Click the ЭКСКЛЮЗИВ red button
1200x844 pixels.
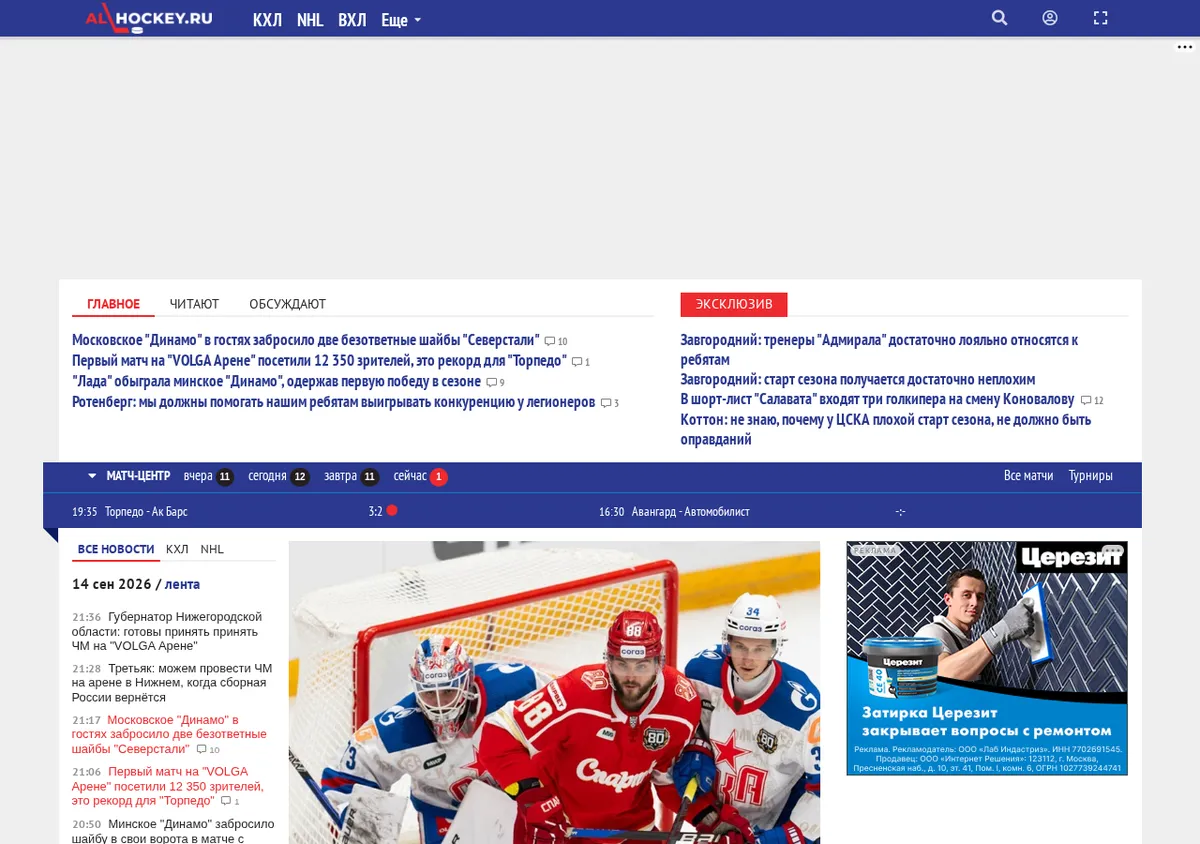pyautogui.click(x=734, y=304)
